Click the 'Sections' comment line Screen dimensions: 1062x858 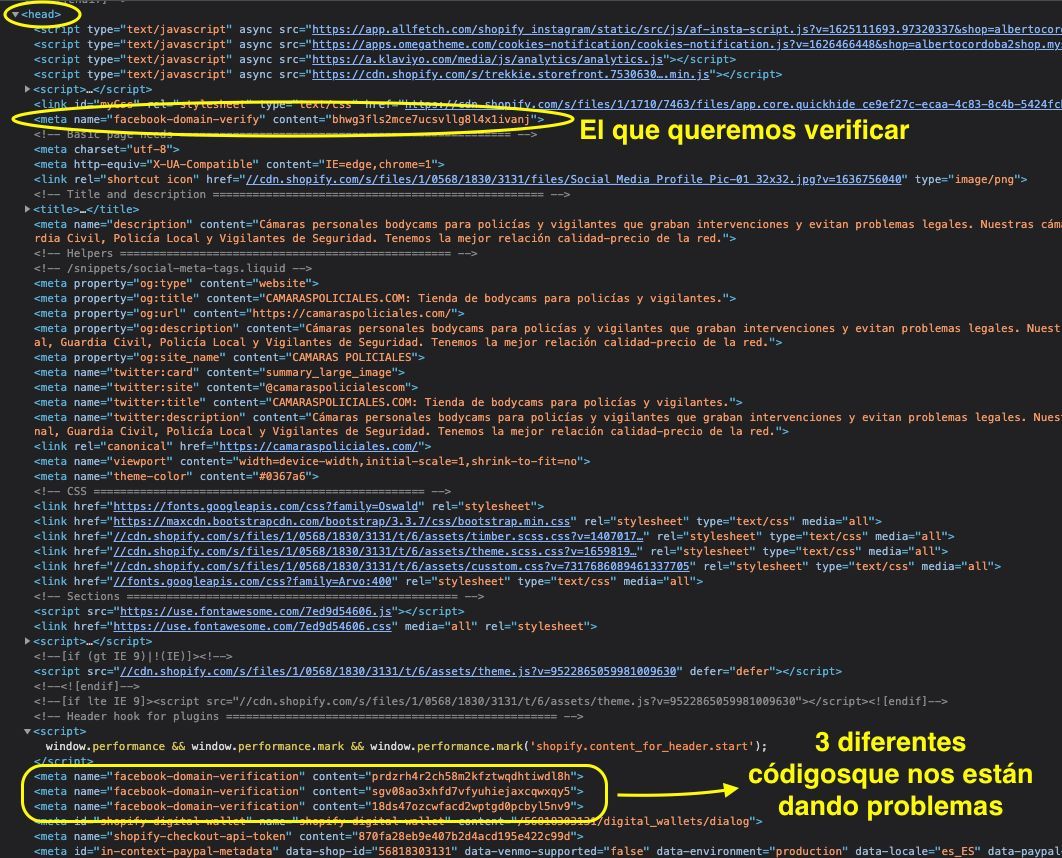tap(259, 596)
